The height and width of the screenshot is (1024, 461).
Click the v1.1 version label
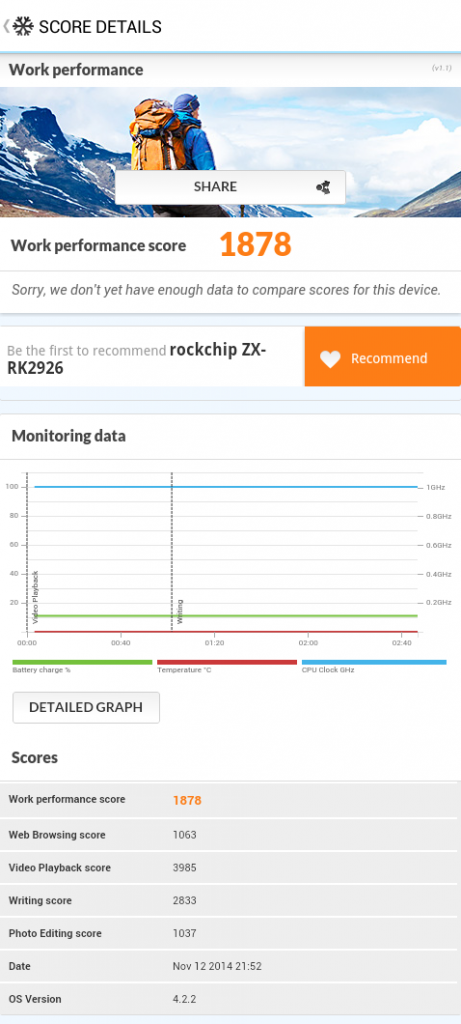tap(441, 68)
